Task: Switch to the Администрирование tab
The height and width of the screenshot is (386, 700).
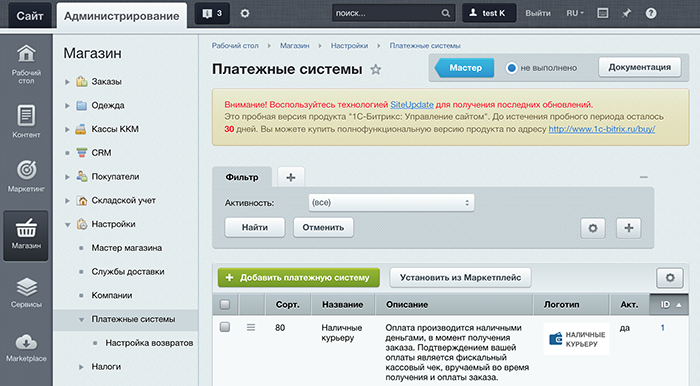Action: pos(121,16)
